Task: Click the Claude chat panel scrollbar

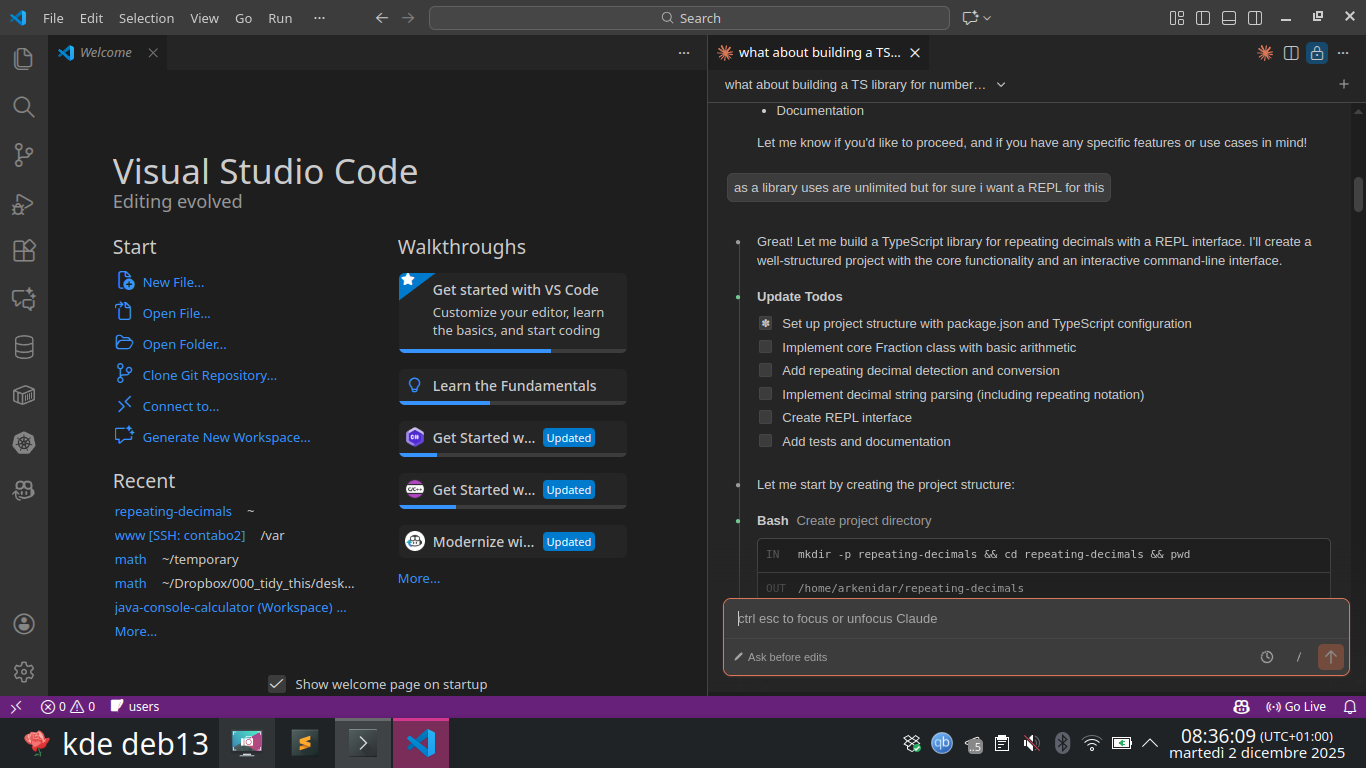Action: (1358, 194)
